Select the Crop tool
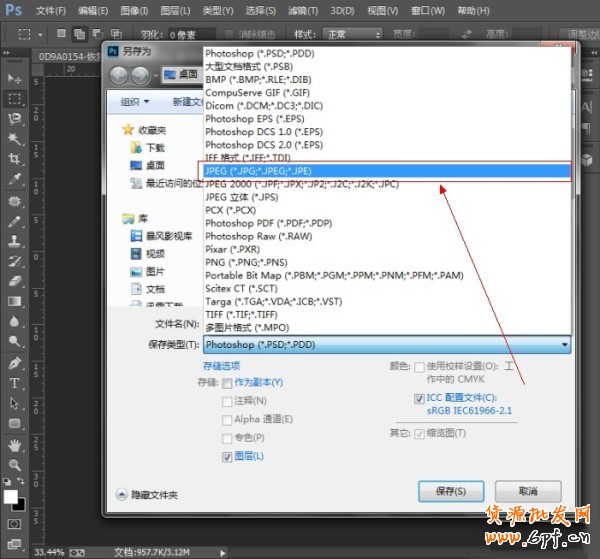This screenshot has height=559, width=600. click(15, 159)
